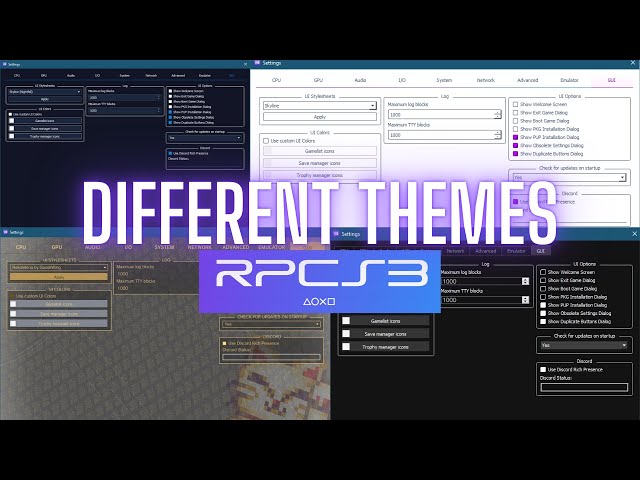Switch to Emulator tab in the light-theme window
The width and height of the screenshot is (640, 480).
click(569, 80)
